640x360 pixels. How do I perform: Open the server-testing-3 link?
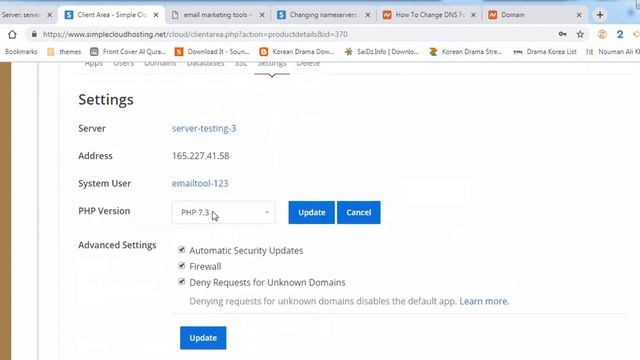pos(204,129)
